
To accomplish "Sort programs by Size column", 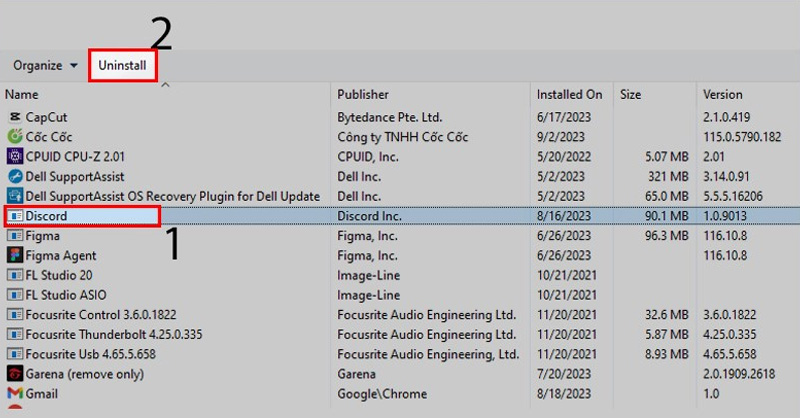I will (631, 95).
